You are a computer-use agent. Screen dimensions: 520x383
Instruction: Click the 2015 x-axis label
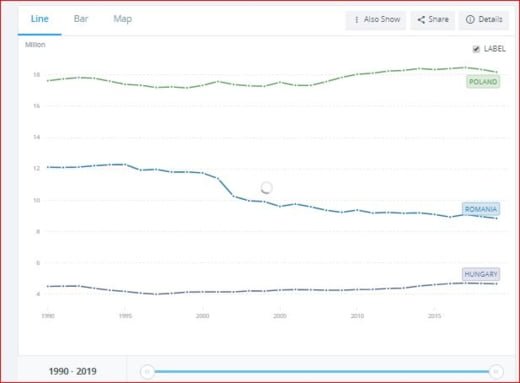pyautogui.click(x=434, y=316)
